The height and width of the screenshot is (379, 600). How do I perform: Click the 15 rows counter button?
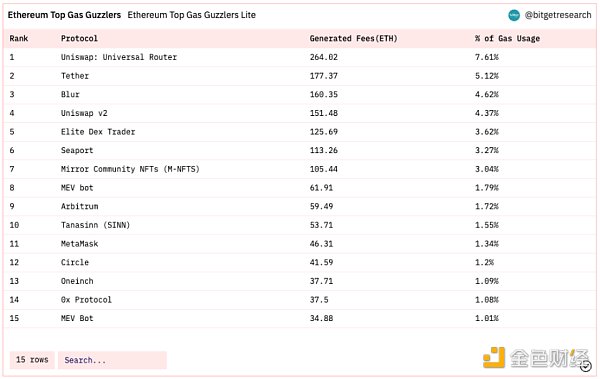point(32,360)
